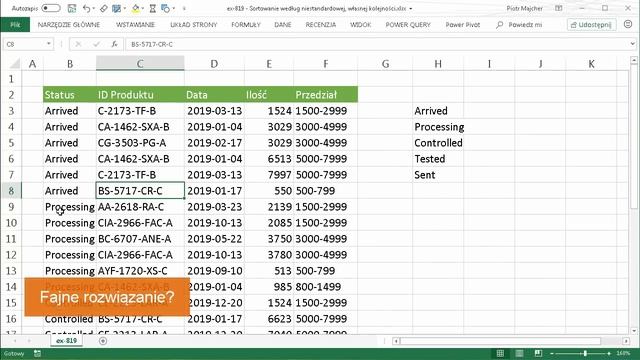
Task: Click the ID Produktu header cell
Action: pos(140,95)
